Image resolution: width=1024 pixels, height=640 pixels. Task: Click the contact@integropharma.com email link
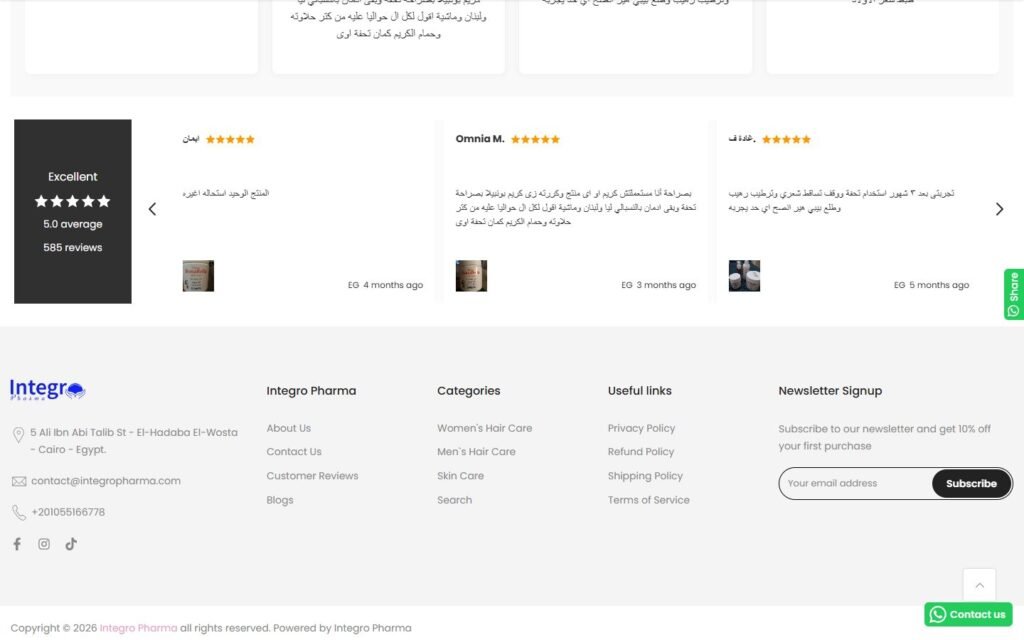tap(106, 481)
